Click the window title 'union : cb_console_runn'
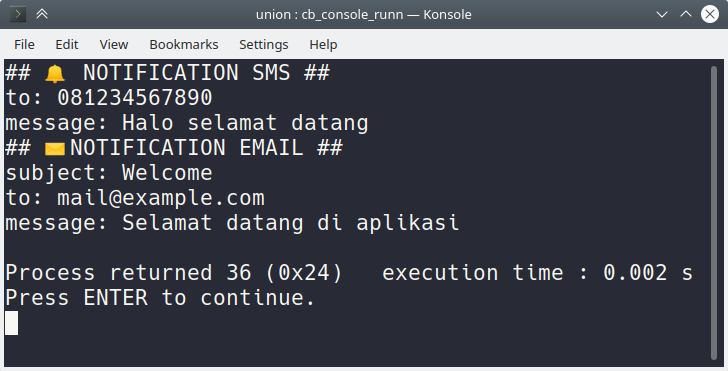728x371 pixels. [x=330, y=15]
